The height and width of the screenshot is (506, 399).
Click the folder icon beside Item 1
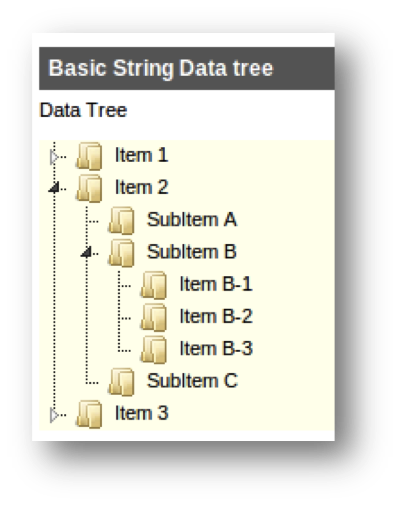coord(89,156)
